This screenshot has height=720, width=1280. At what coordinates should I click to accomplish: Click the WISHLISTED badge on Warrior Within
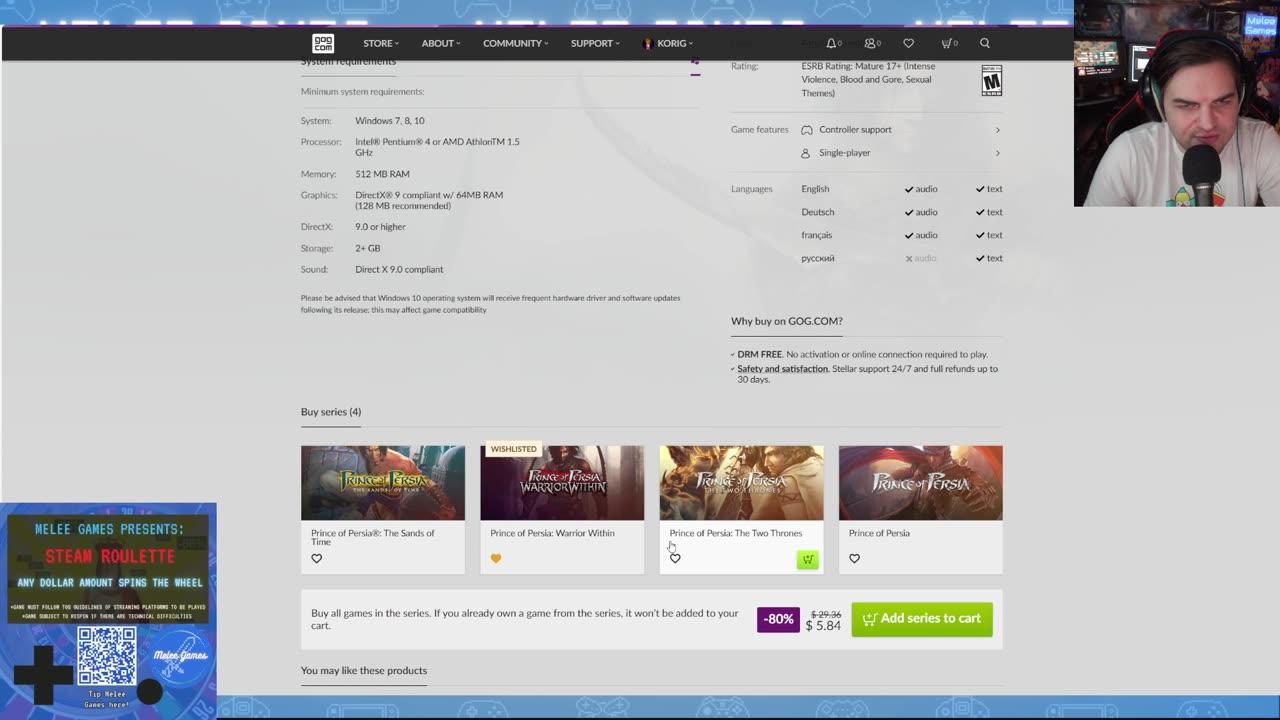tap(513, 449)
